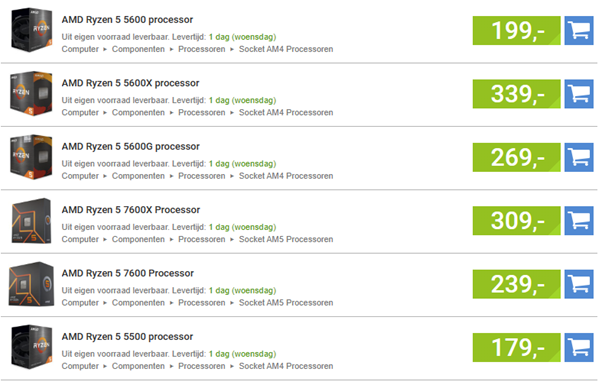Click the 269,- price button

point(516,157)
